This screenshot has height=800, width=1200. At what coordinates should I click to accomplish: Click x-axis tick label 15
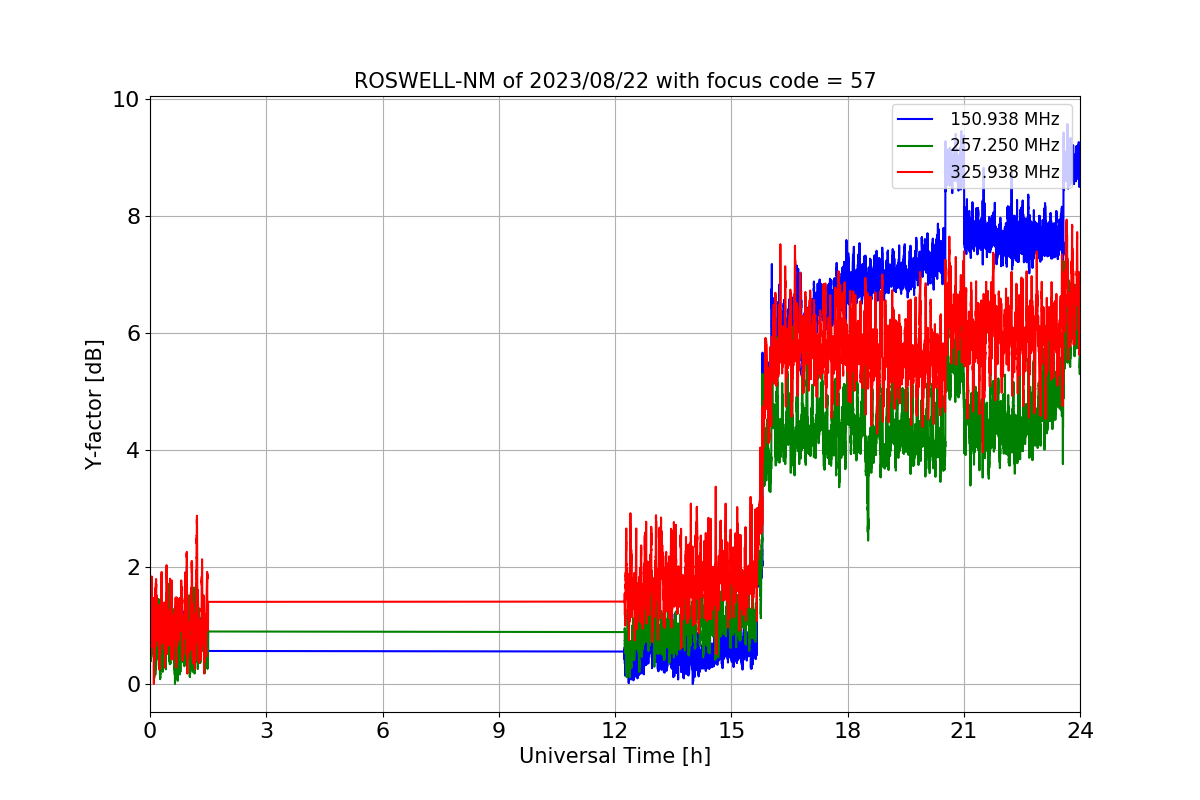tap(731, 731)
